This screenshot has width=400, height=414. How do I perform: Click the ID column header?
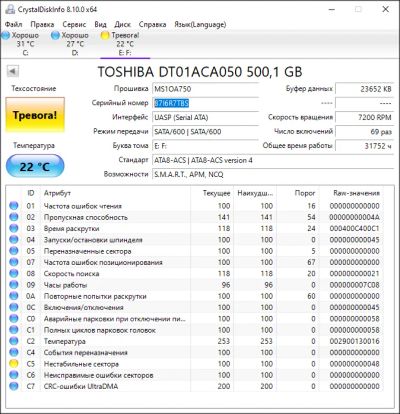click(x=31, y=193)
